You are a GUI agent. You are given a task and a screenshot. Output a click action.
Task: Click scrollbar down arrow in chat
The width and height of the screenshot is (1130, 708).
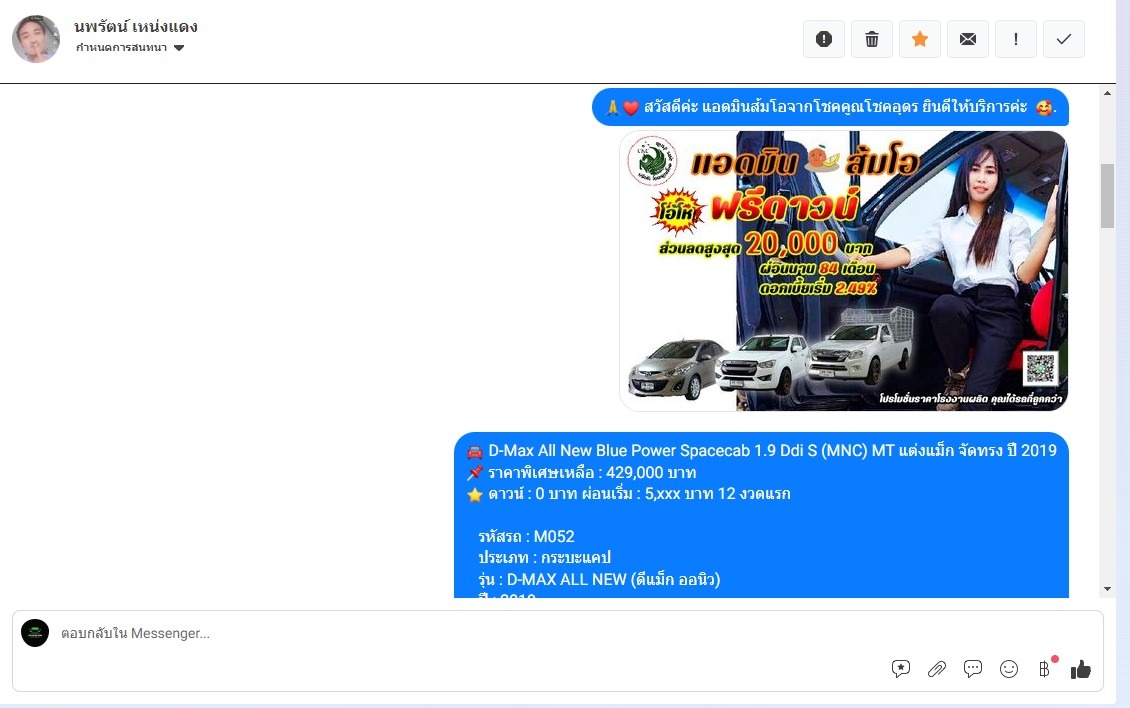click(1108, 589)
